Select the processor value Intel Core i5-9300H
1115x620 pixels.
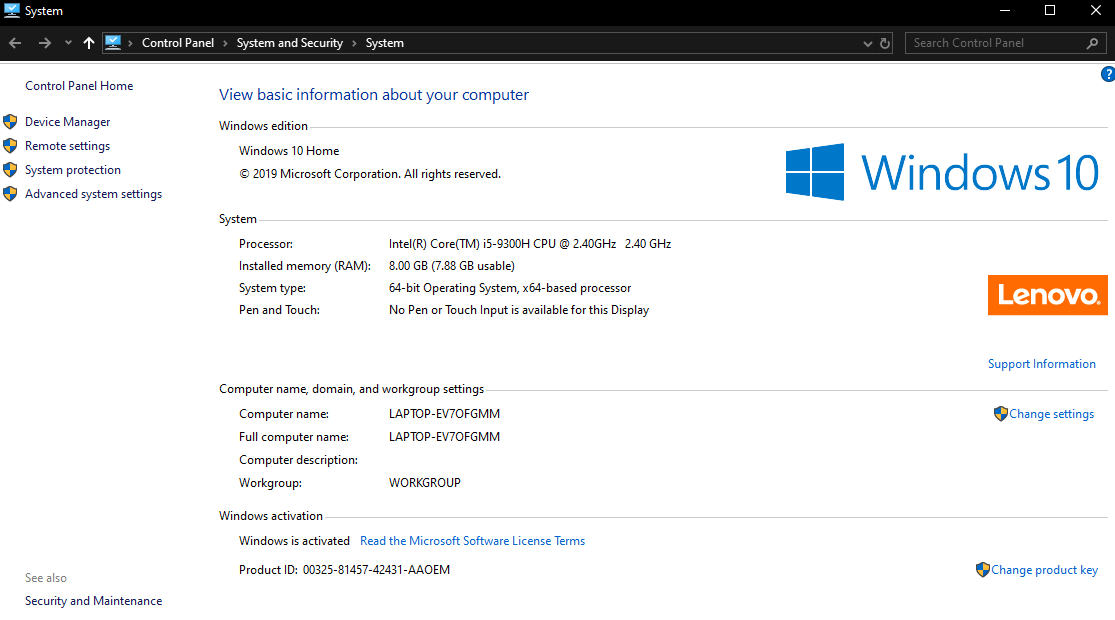[530, 244]
